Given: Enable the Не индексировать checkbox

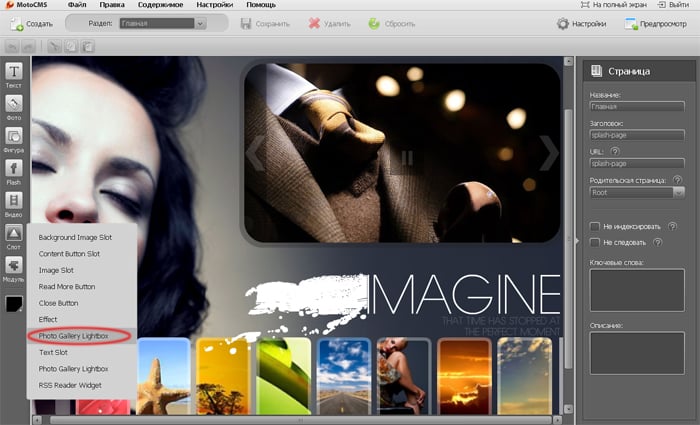Looking at the screenshot, I should click(595, 226).
